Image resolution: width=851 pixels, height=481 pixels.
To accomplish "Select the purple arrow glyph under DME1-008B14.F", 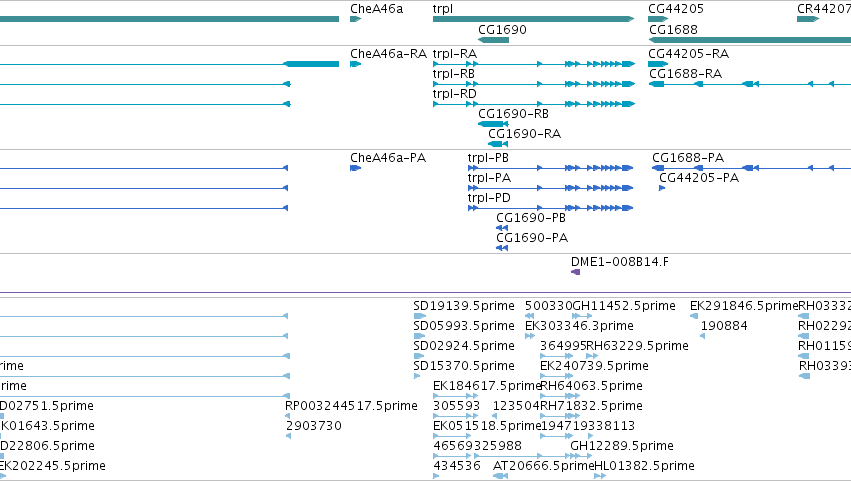I will coord(575,272).
